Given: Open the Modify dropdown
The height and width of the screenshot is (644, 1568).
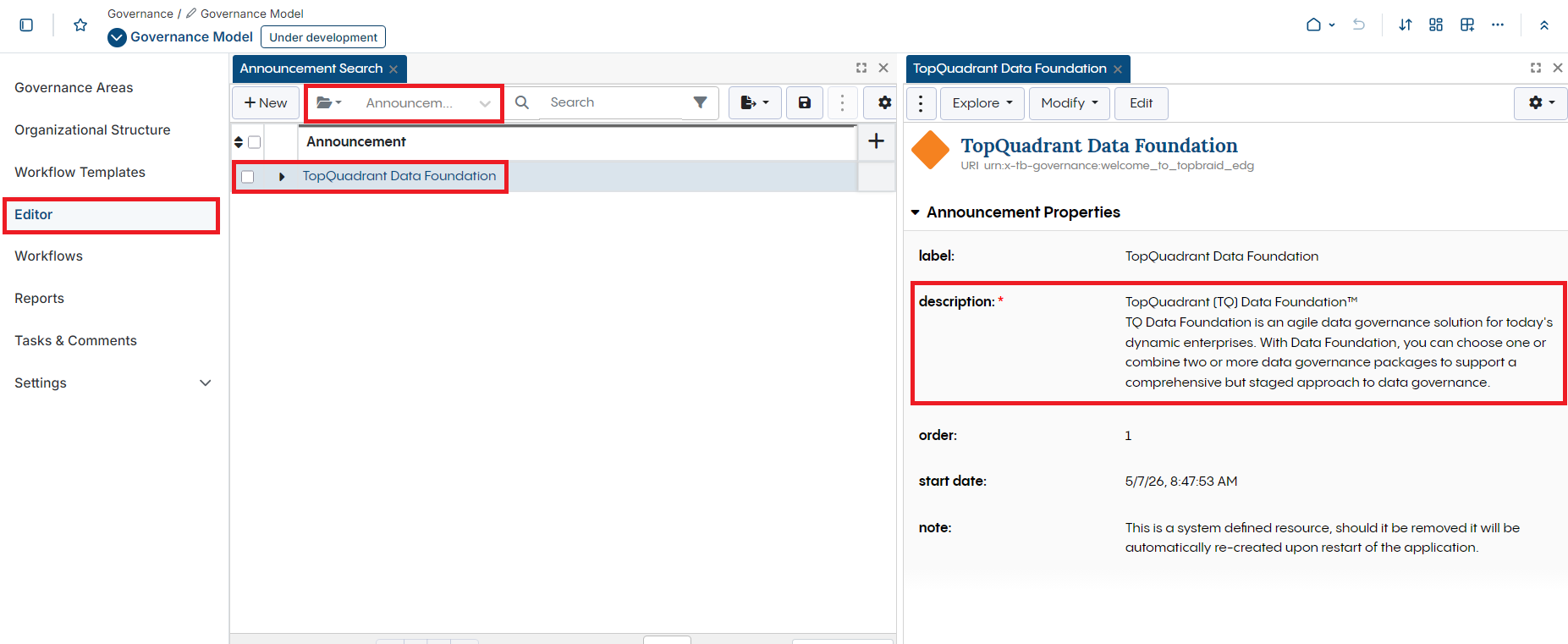Looking at the screenshot, I should click(1070, 103).
